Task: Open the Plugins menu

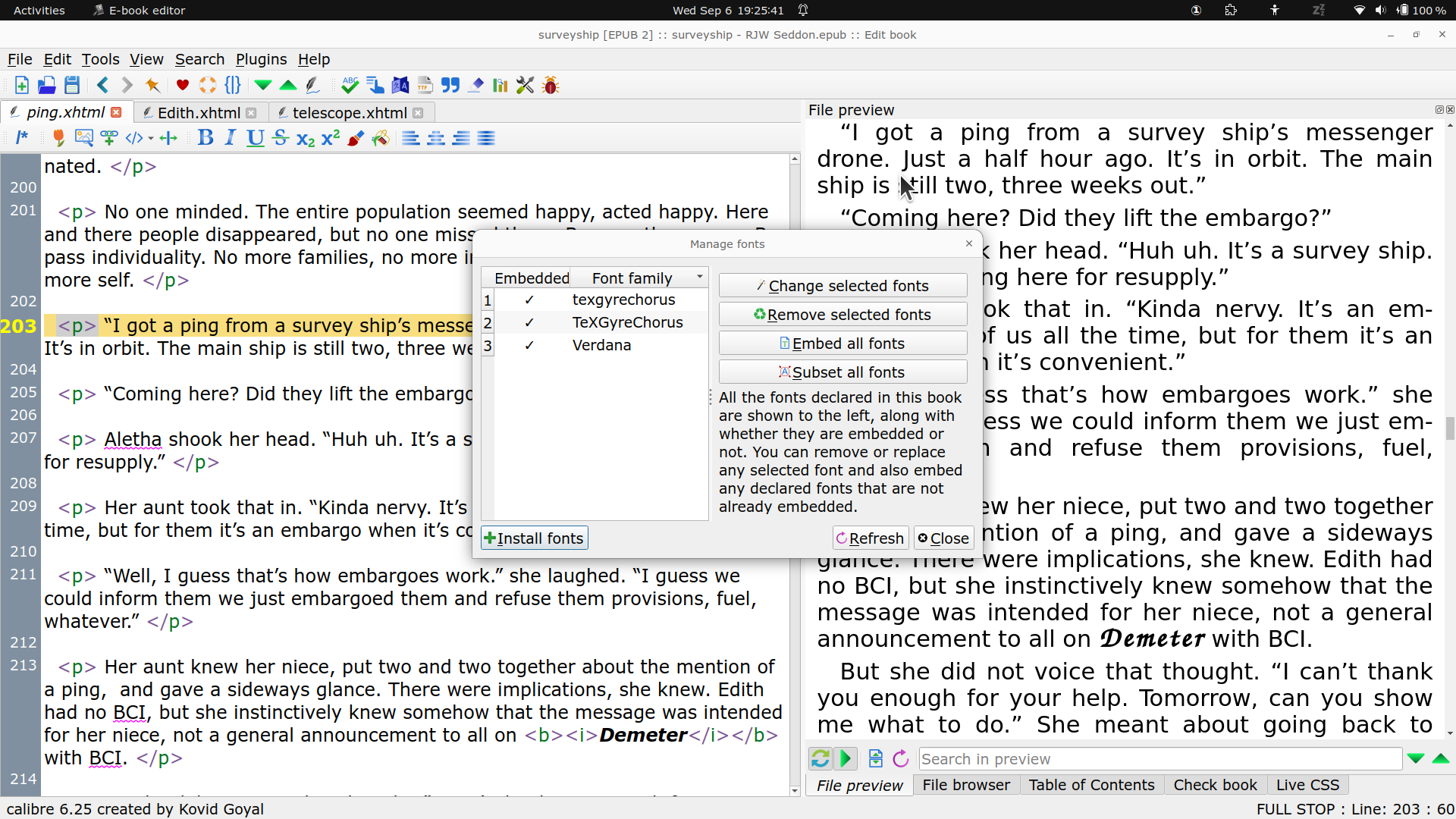Action: [261, 59]
